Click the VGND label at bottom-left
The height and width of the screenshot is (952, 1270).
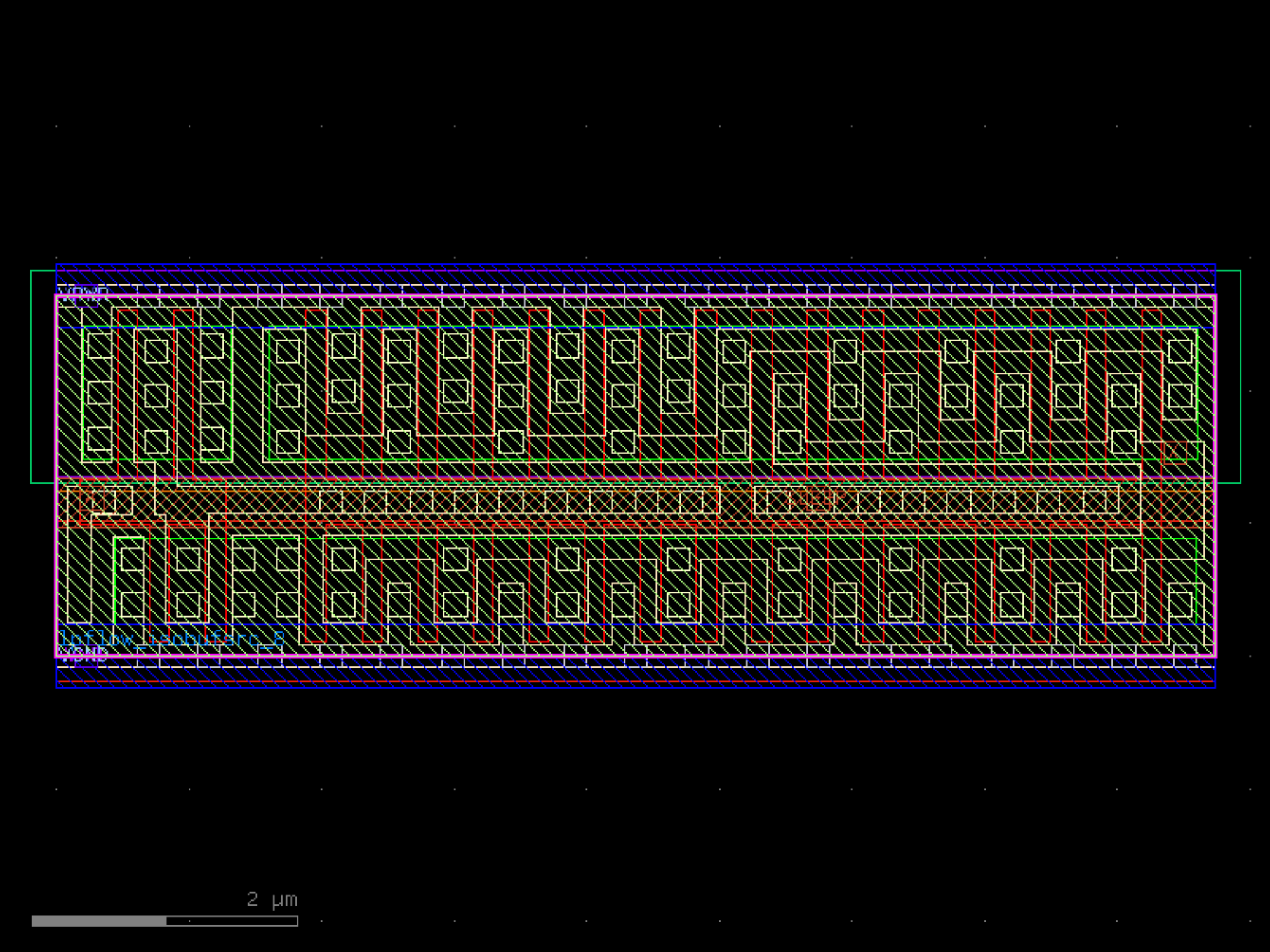(x=84, y=654)
